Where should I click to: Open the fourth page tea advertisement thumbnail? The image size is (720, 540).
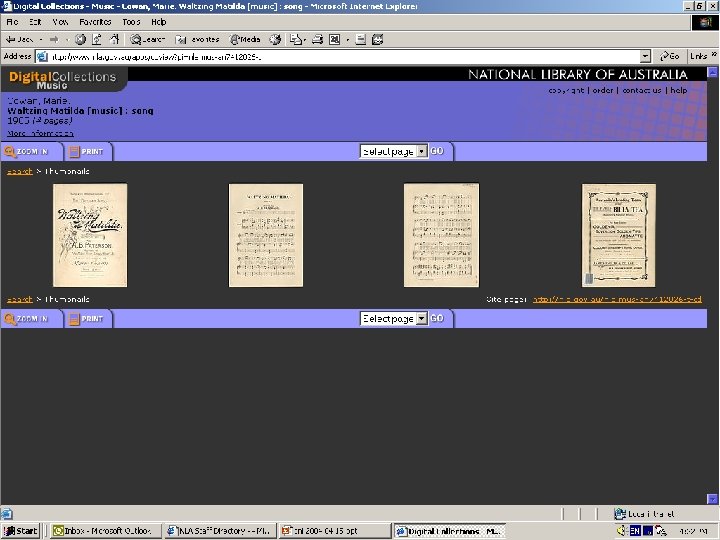(x=619, y=235)
